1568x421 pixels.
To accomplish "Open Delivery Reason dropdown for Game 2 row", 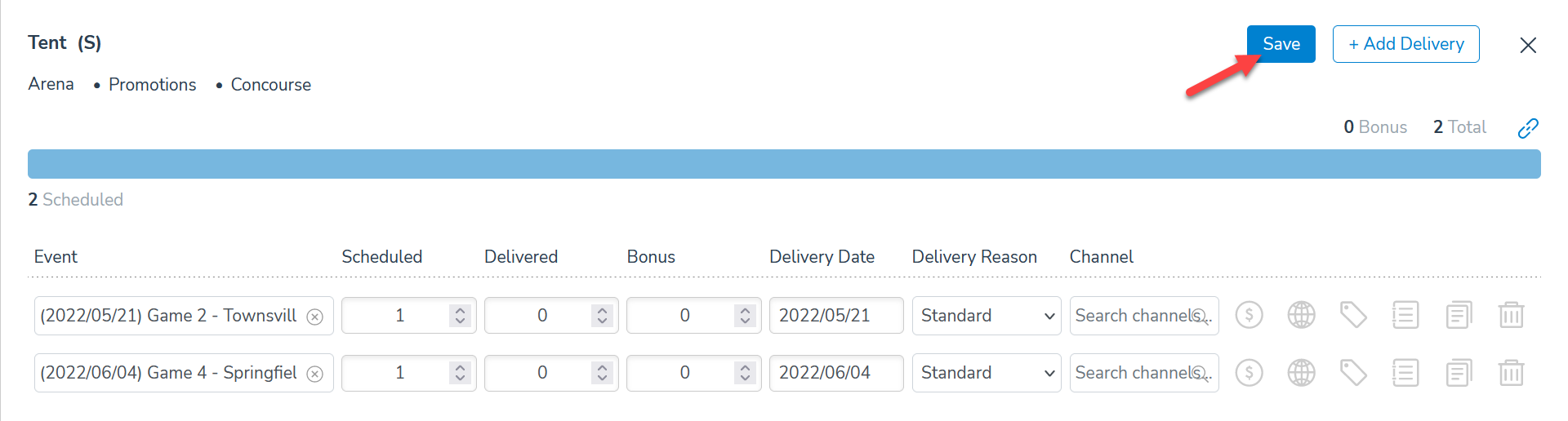I will pos(986,316).
